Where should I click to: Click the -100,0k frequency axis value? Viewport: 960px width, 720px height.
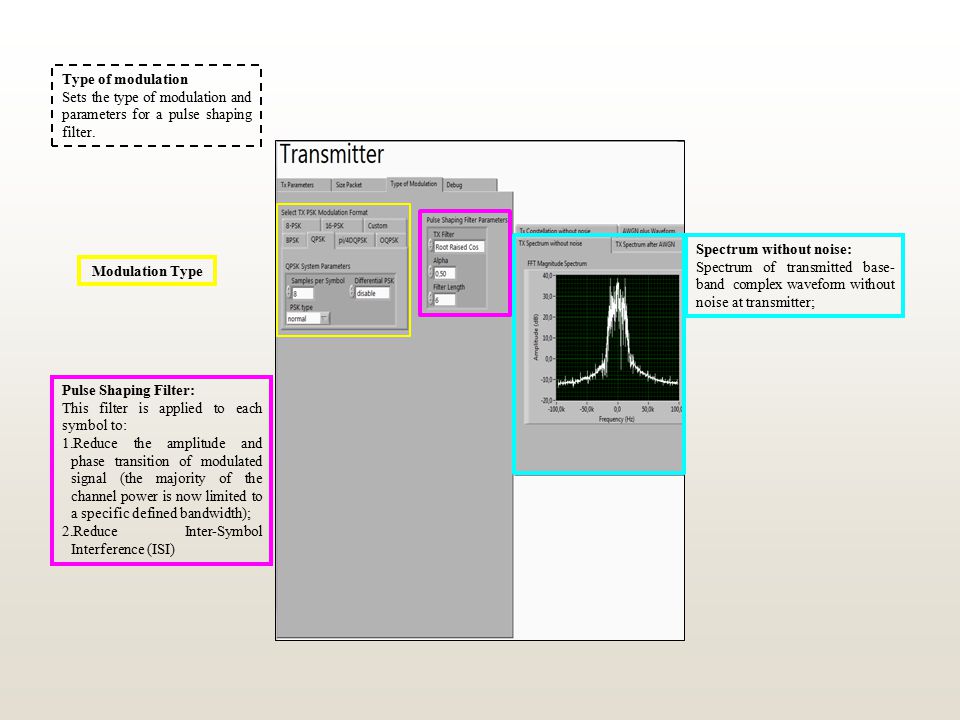pyautogui.click(x=557, y=409)
